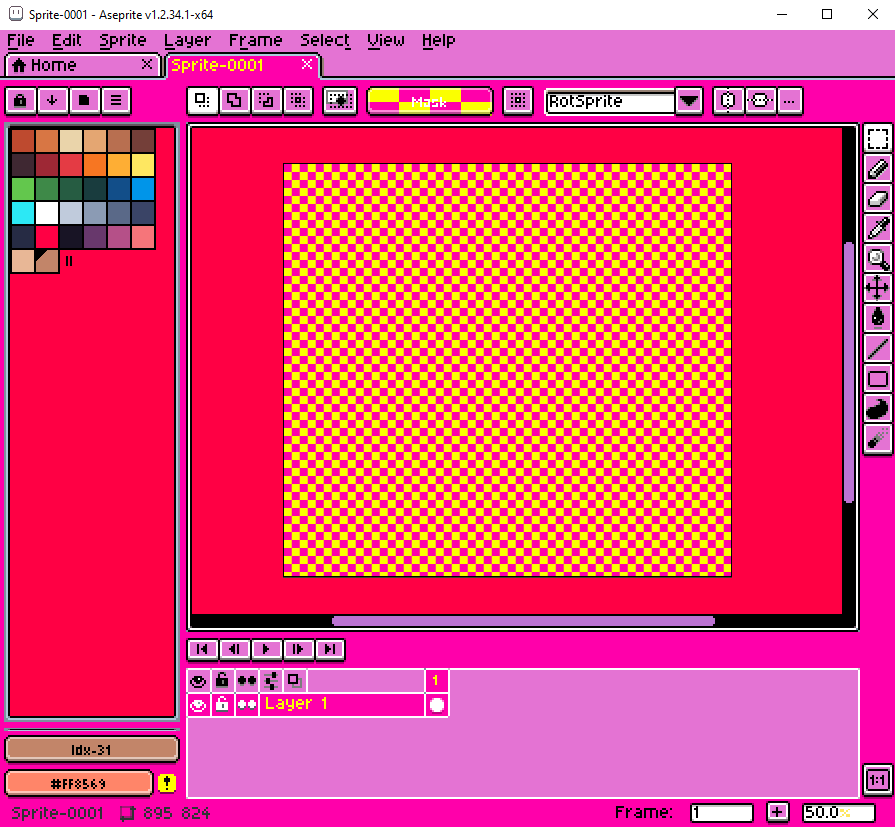This screenshot has height=827, width=895.
Task: Click the Idx-31 foreground color button
Action: click(x=92, y=749)
